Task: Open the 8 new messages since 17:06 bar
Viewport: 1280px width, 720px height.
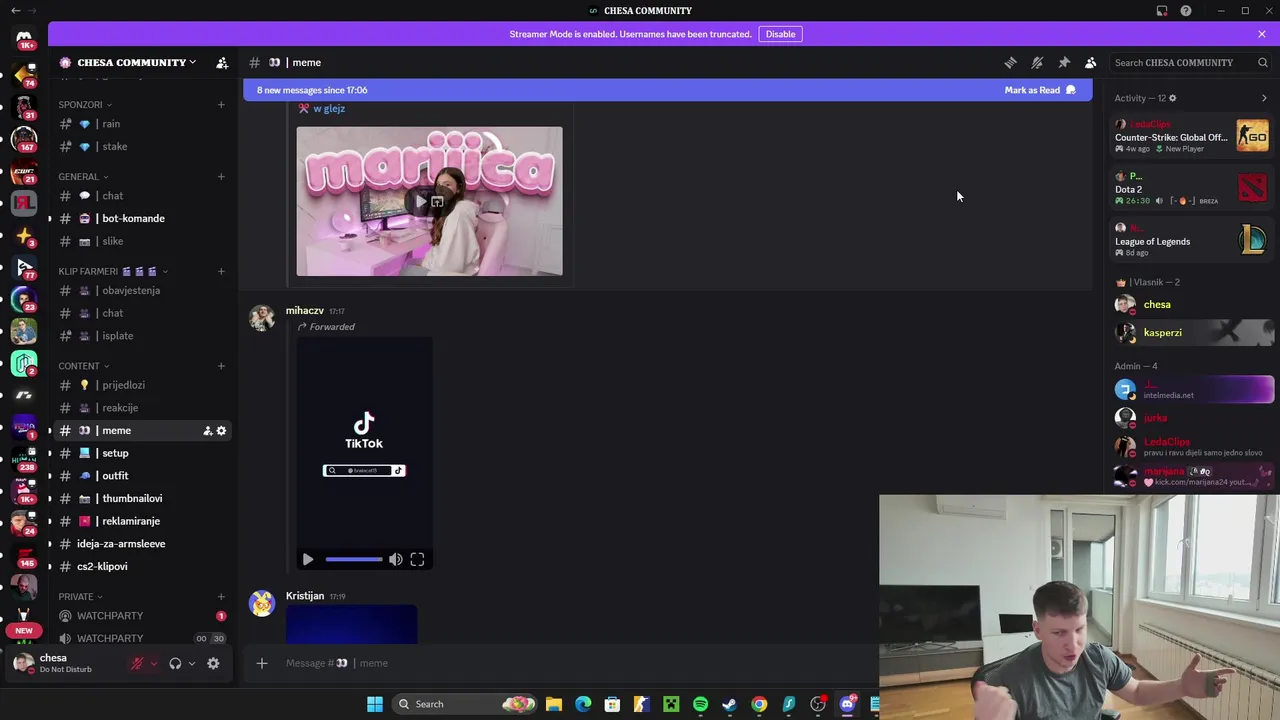Action: point(667,90)
